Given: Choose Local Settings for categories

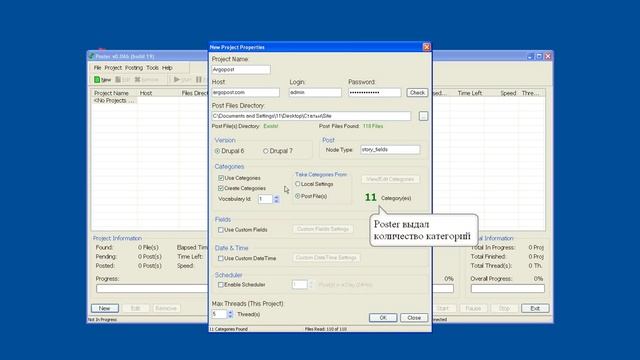Looking at the screenshot, I should tap(298, 184).
